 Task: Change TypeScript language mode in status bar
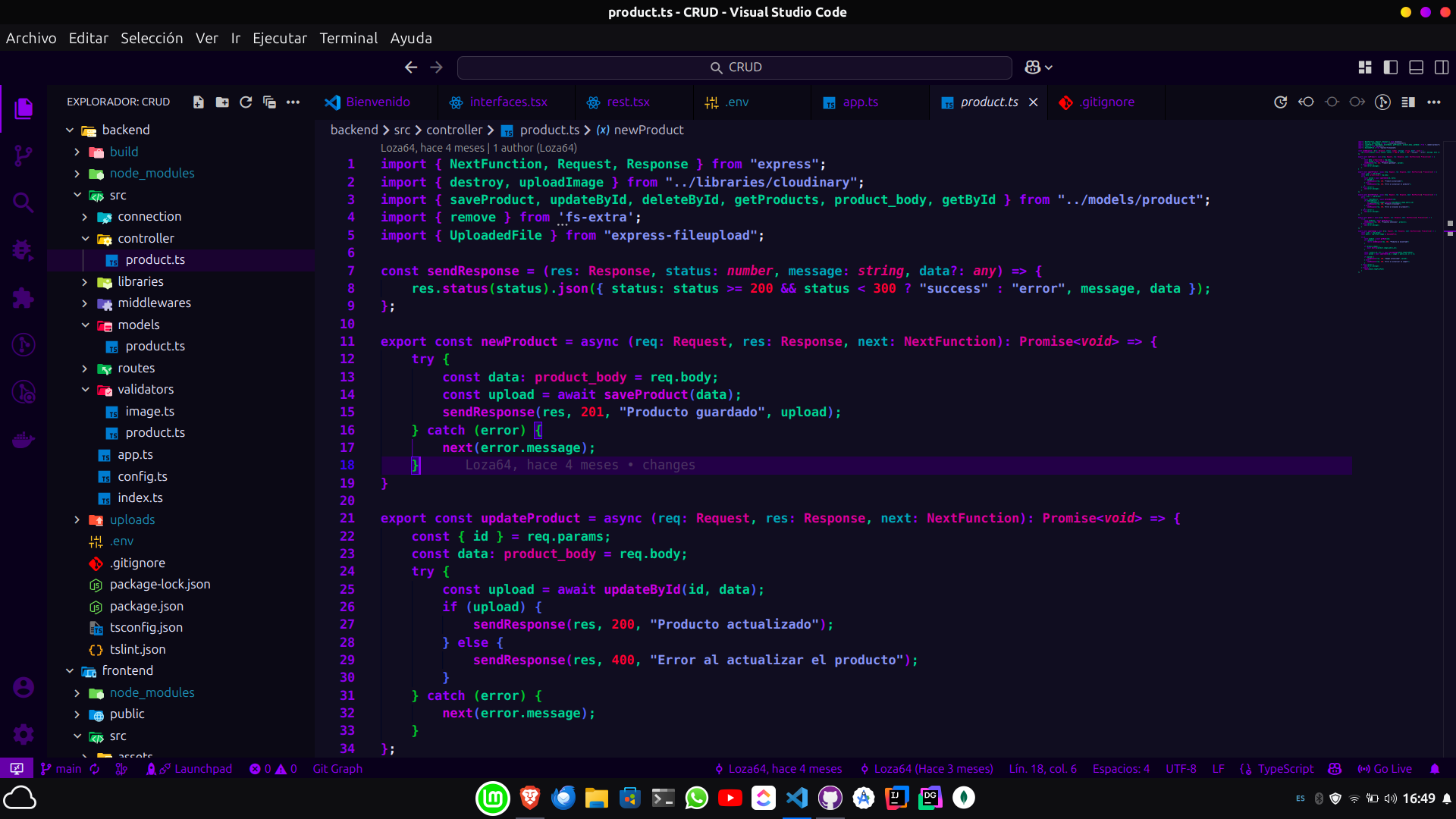pos(1285,769)
